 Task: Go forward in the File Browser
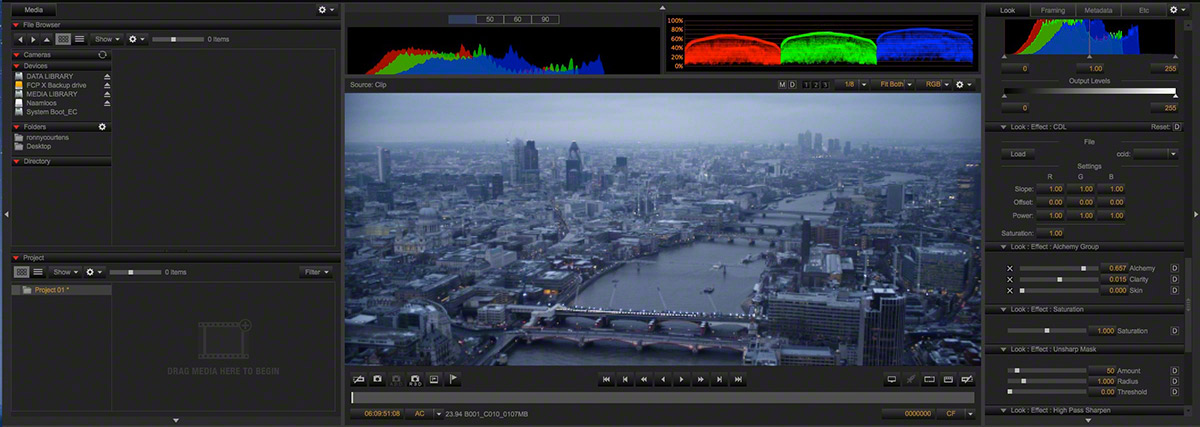click(x=34, y=38)
